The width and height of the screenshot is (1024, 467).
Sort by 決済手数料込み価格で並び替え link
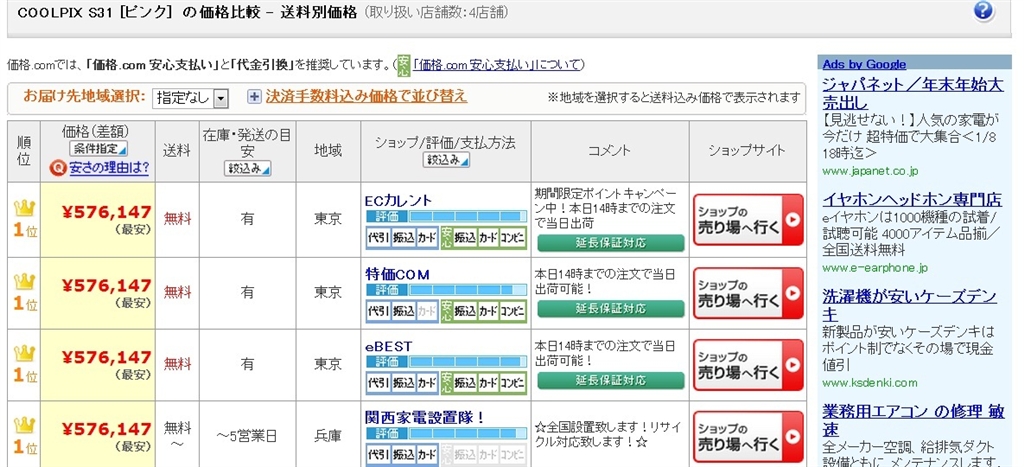coord(366,97)
